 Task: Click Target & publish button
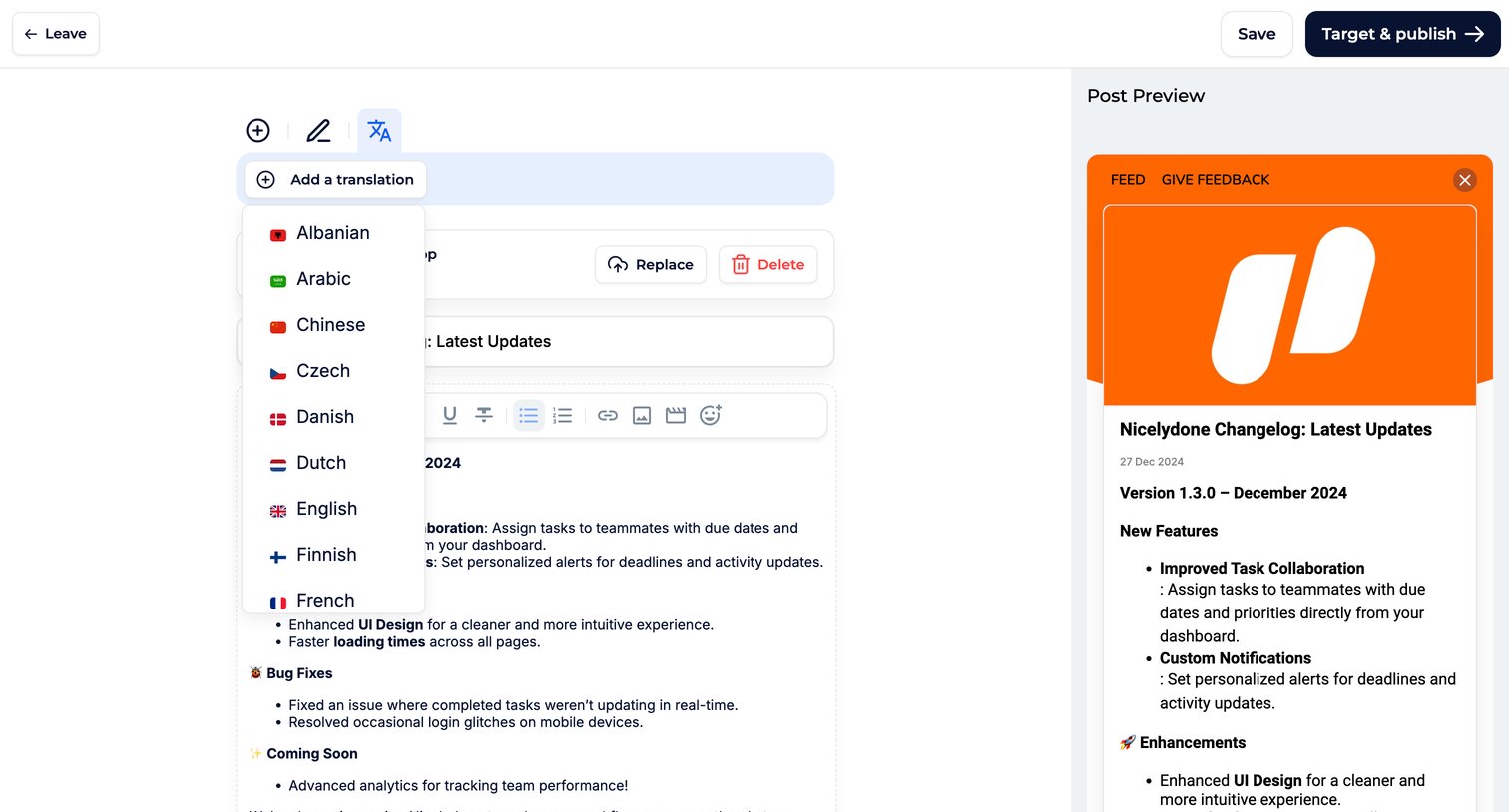pyautogui.click(x=1402, y=34)
